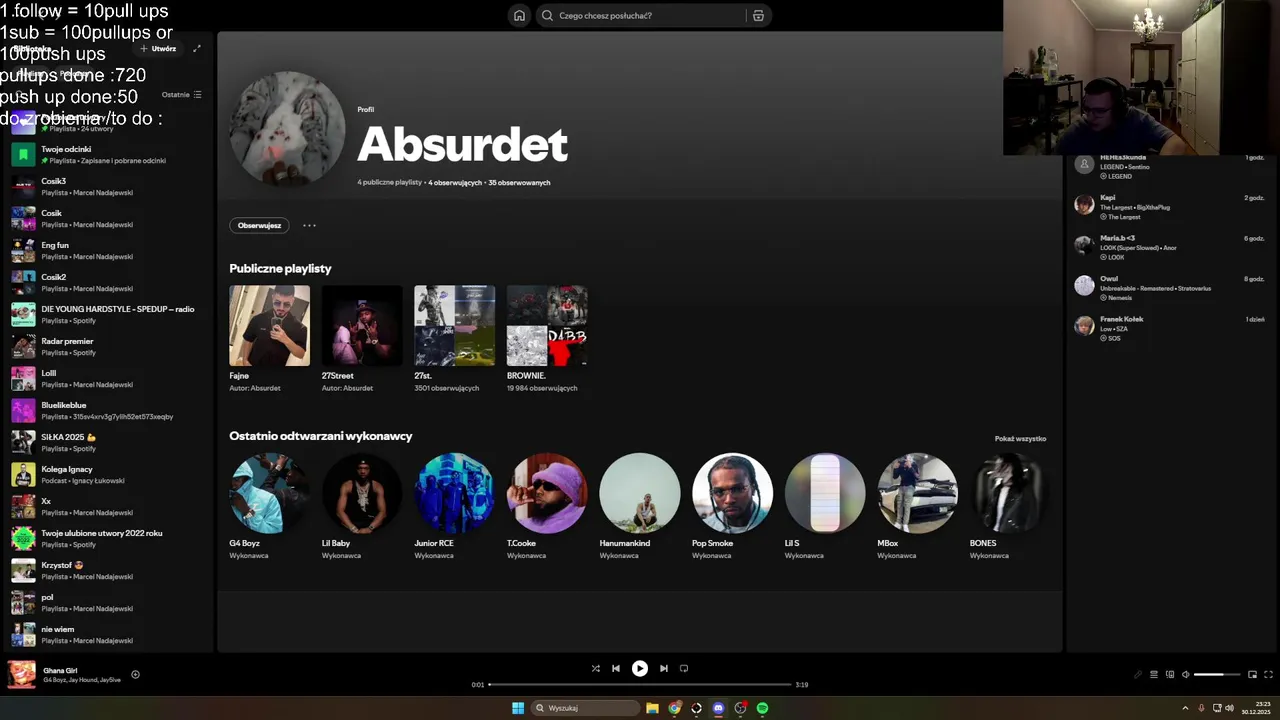The height and width of the screenshot is (720, 1280).
Task: Open artist Lil Baby
Action: click(x=362, y=506)
